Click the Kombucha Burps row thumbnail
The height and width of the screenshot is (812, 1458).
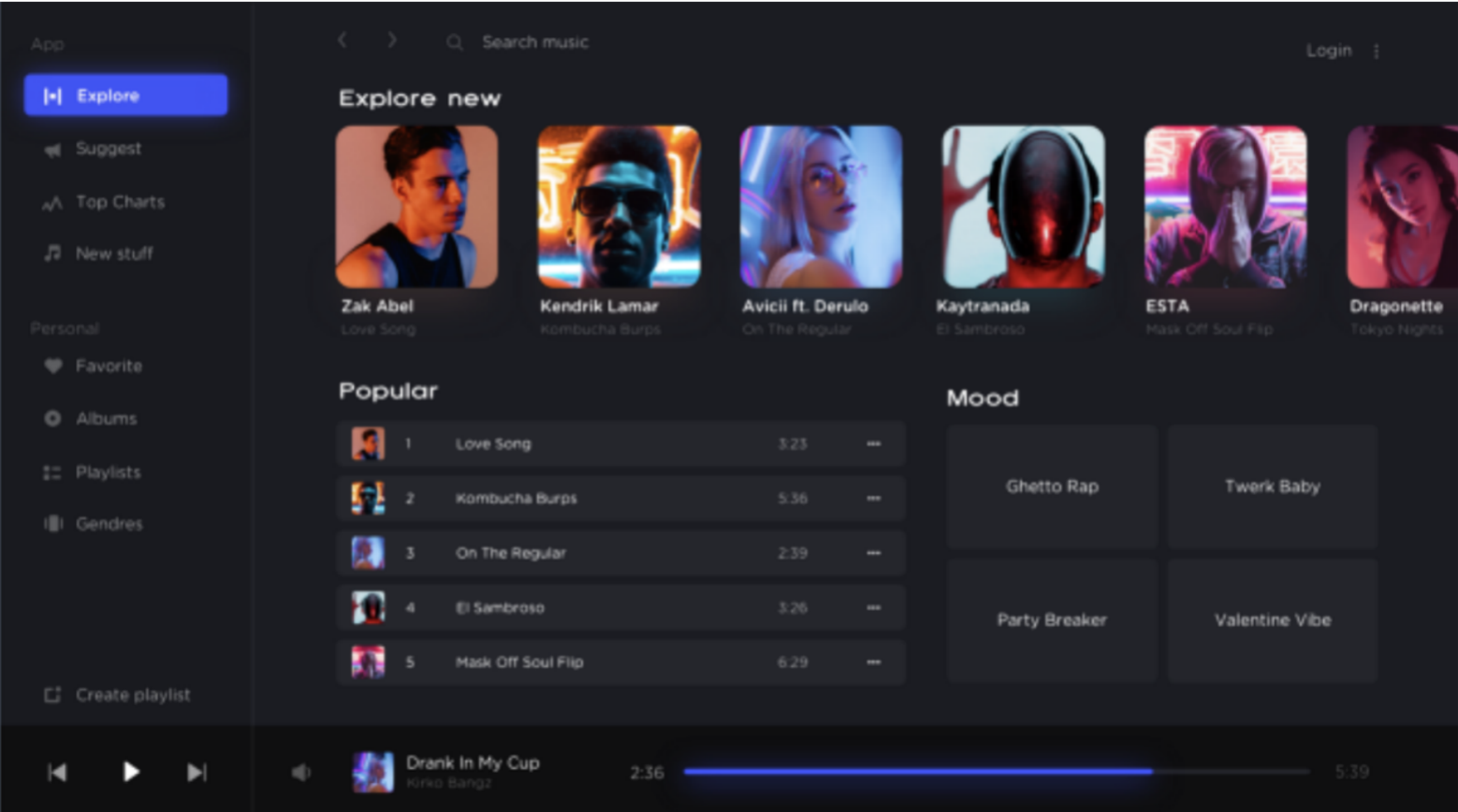click(x=368, y=499)
